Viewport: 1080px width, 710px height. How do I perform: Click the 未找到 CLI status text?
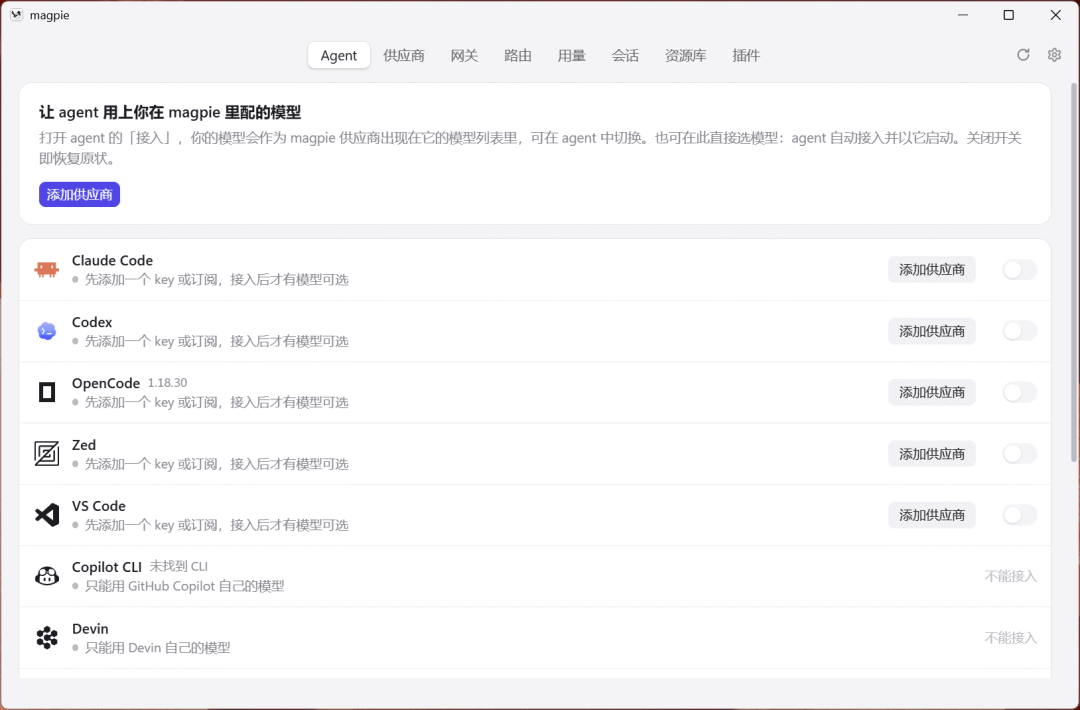point(178,567)
